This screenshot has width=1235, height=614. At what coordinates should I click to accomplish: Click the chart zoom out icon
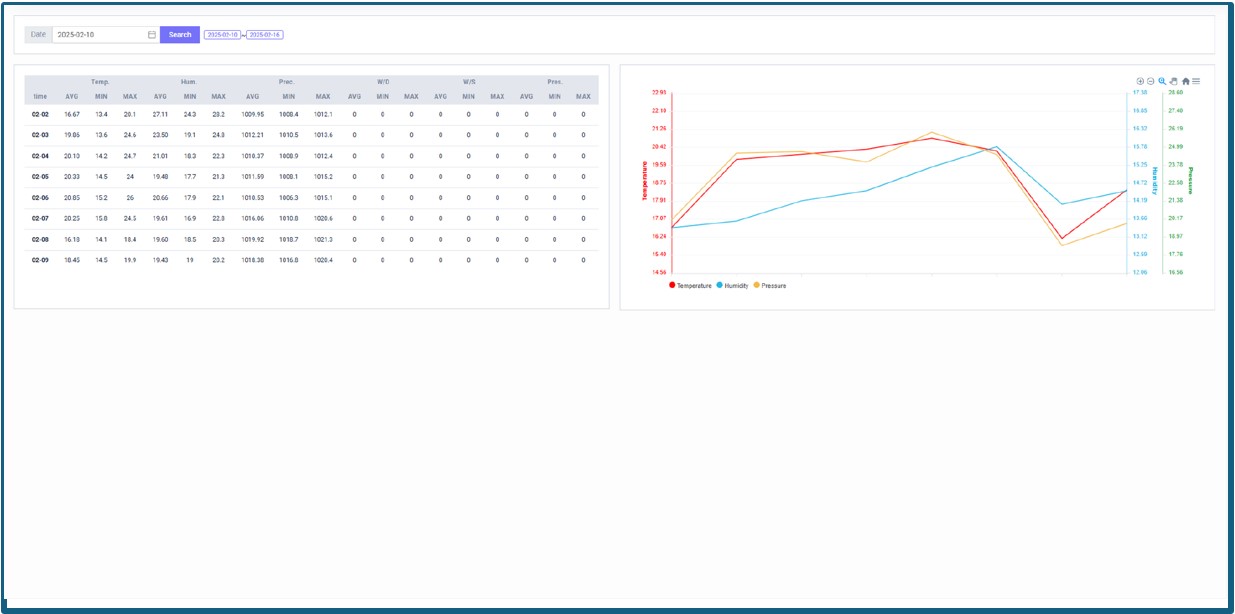[x=1151, y=81]
